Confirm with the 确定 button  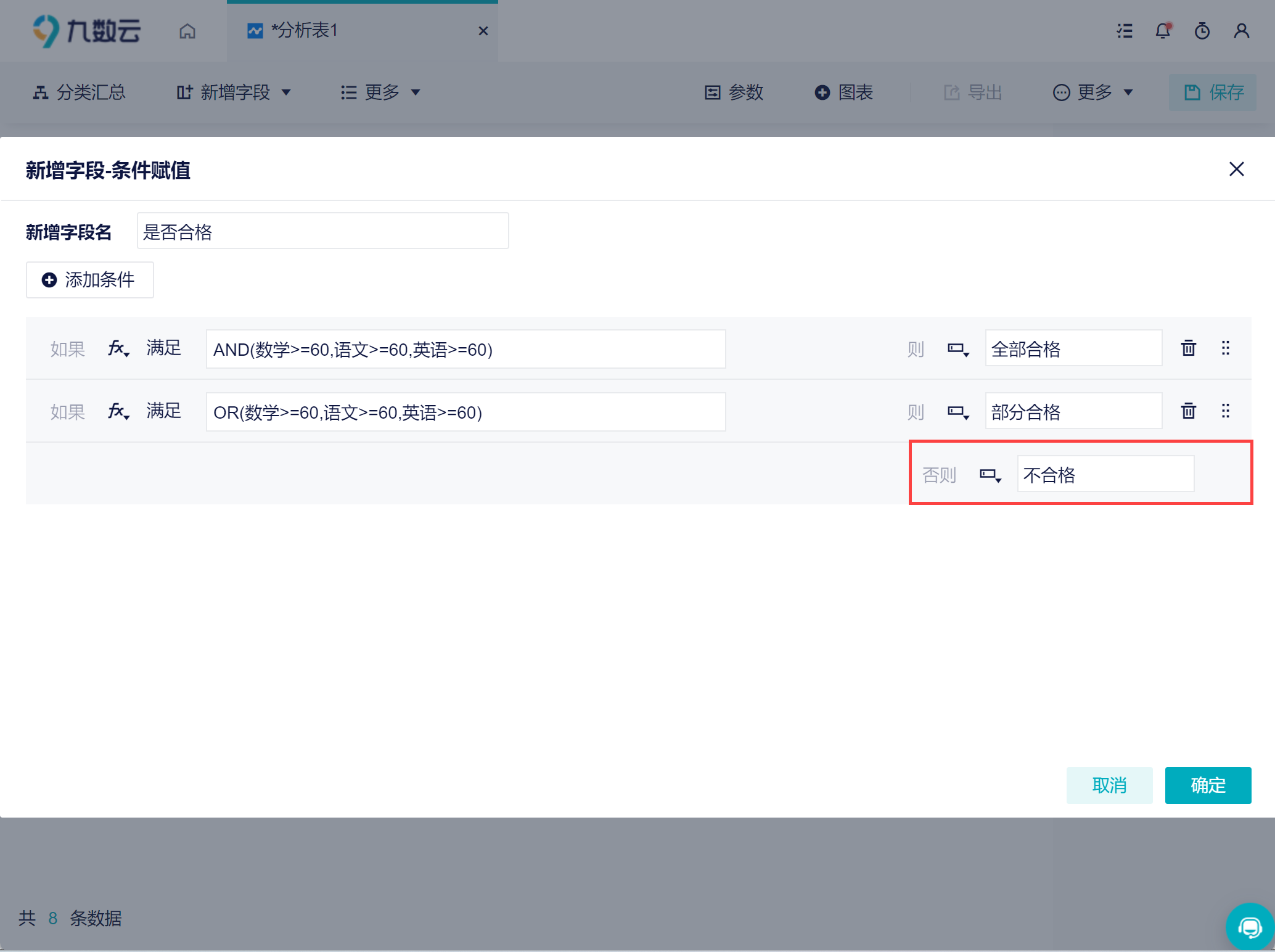click(1207, 785)
